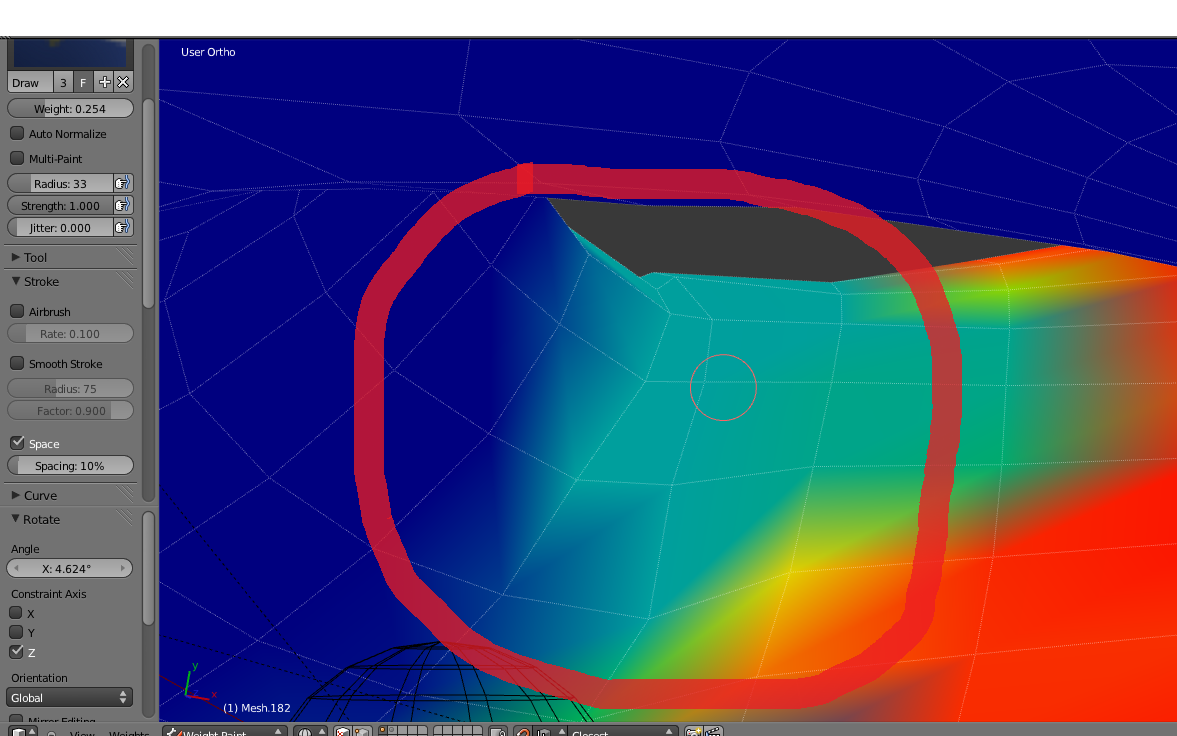1177x736 pixels.
Task: Click the Stroke panel drag grip
Action: [x=125, y=280]
